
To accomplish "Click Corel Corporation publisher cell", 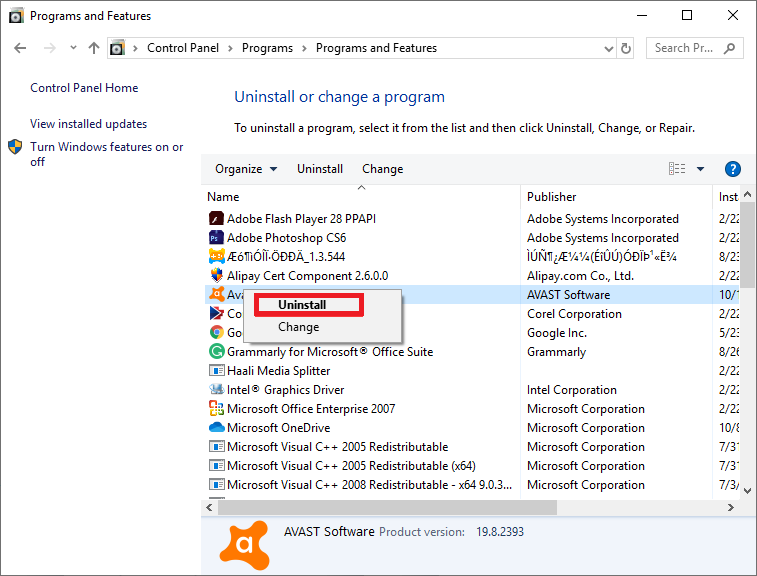I will click(574, 314).
